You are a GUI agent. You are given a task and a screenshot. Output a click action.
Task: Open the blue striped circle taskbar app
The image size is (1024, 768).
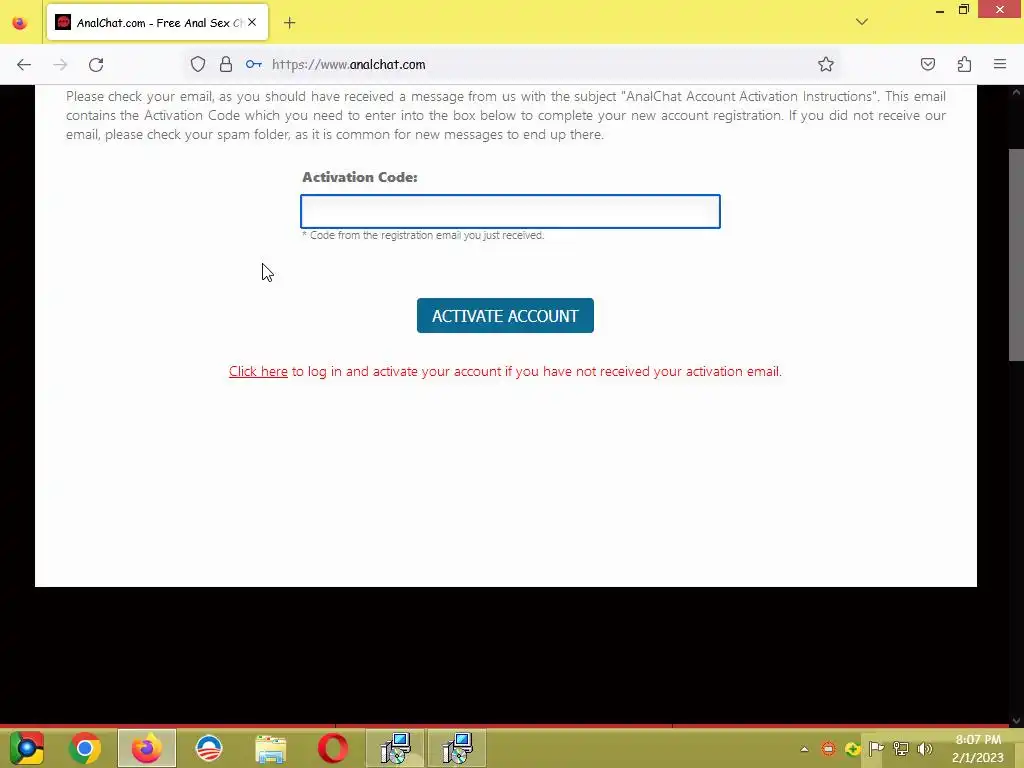209,748
